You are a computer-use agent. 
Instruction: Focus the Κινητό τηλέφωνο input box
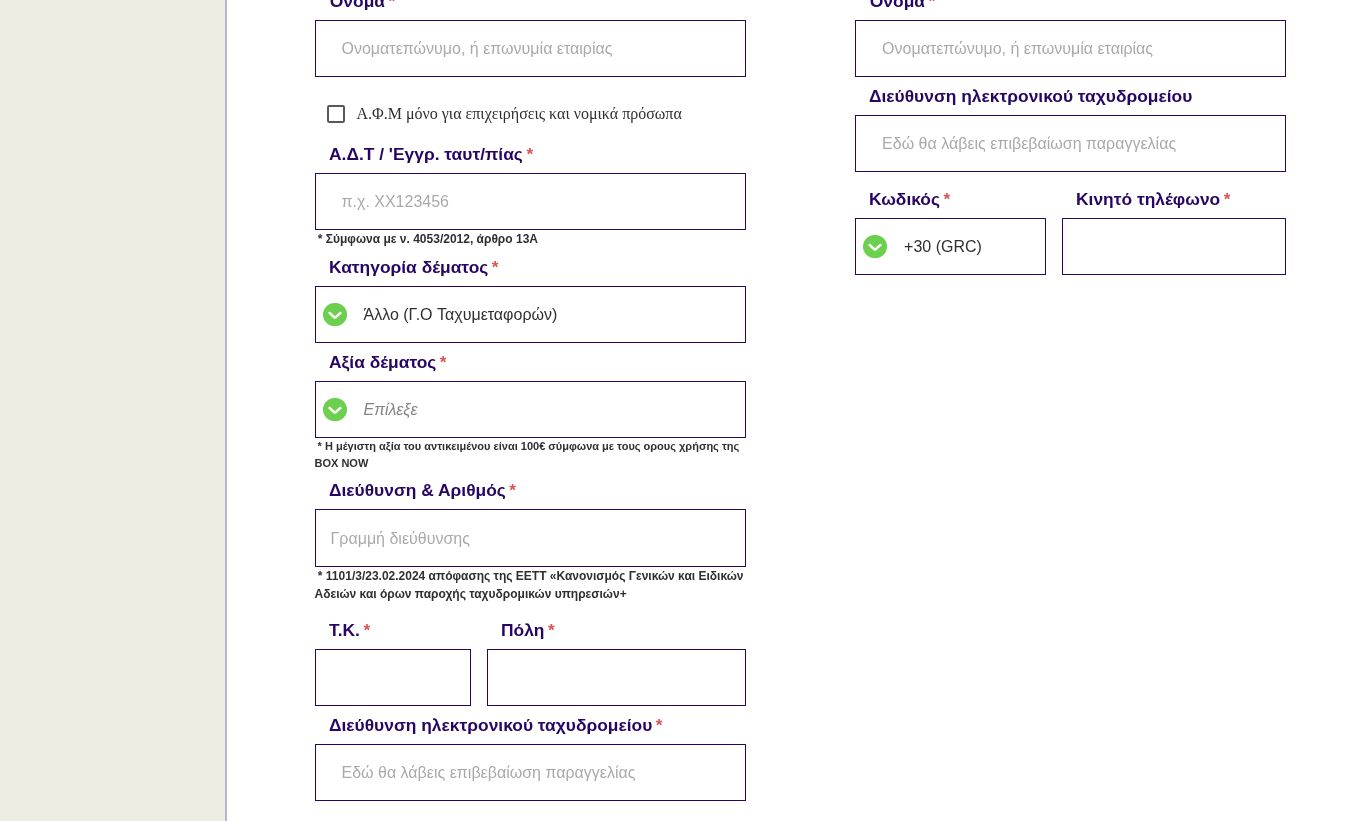coord(1173,247)
